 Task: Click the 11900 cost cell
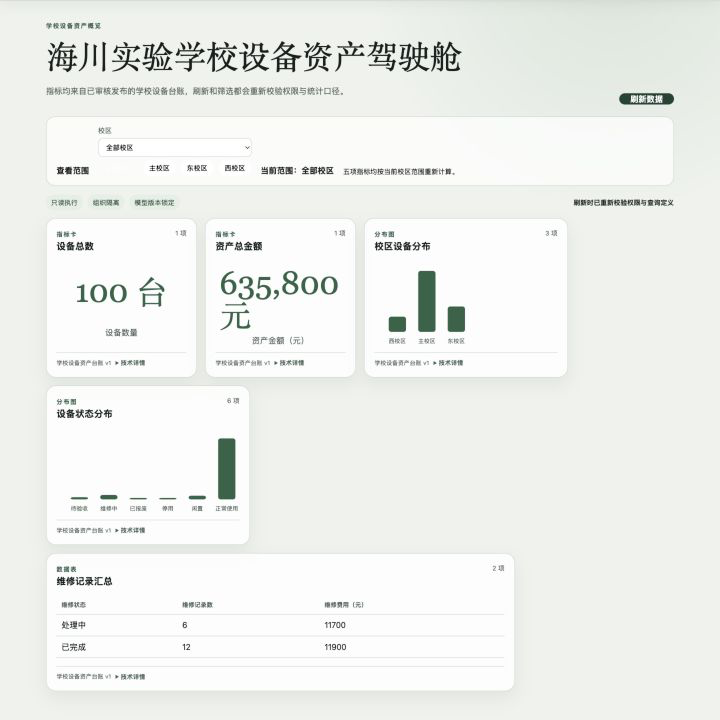pyautogui.click(x=335, y=647)
